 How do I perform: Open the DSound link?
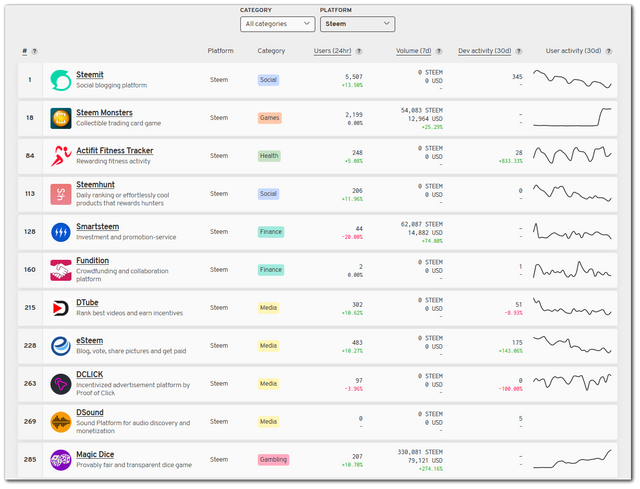click(90, 412)
